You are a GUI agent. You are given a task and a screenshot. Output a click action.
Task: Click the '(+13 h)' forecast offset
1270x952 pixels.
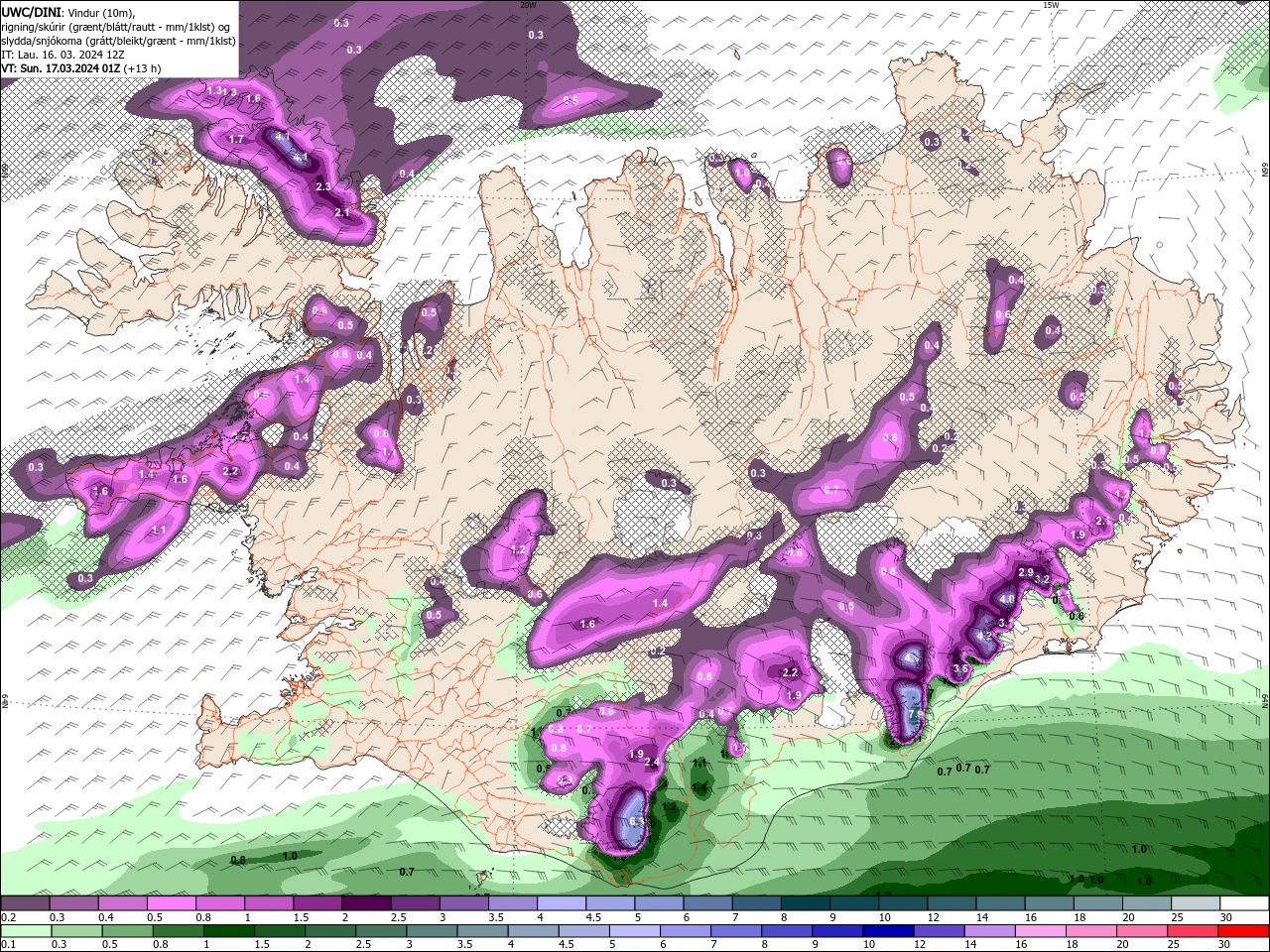pyautogui.click(x=143, y=68)
